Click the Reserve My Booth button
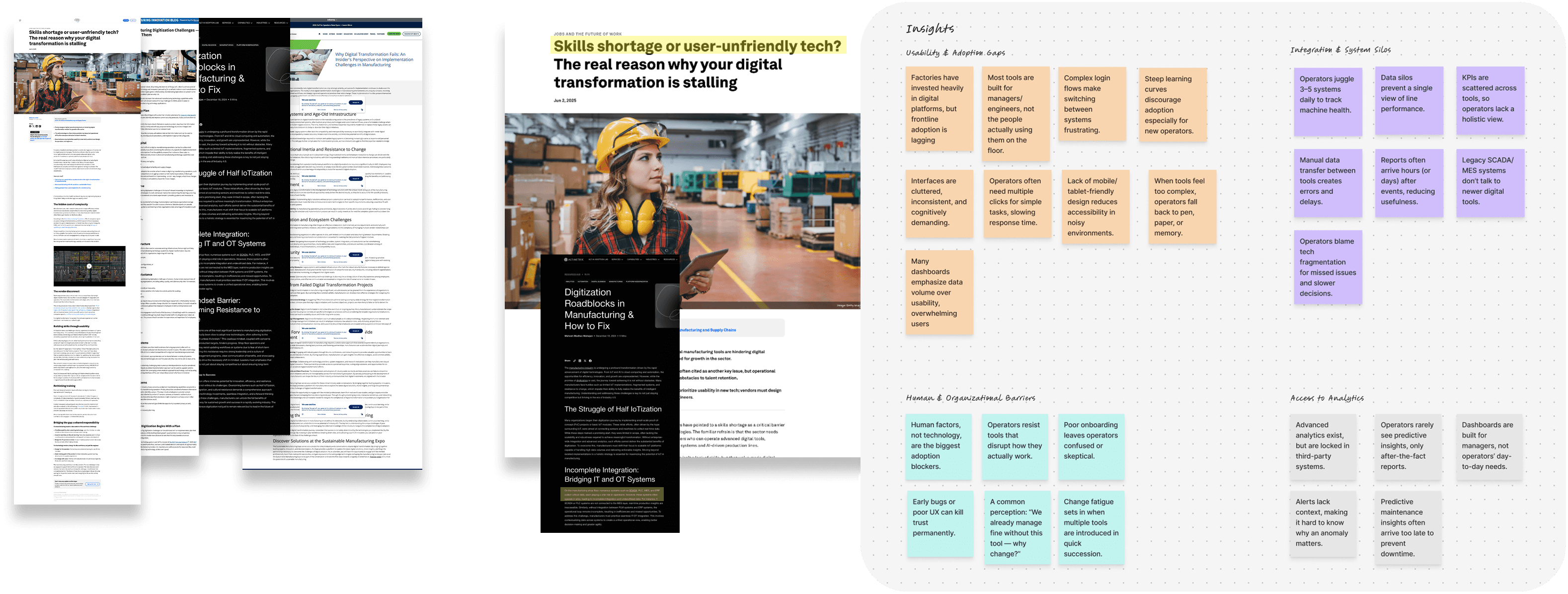 click(412, 34)
